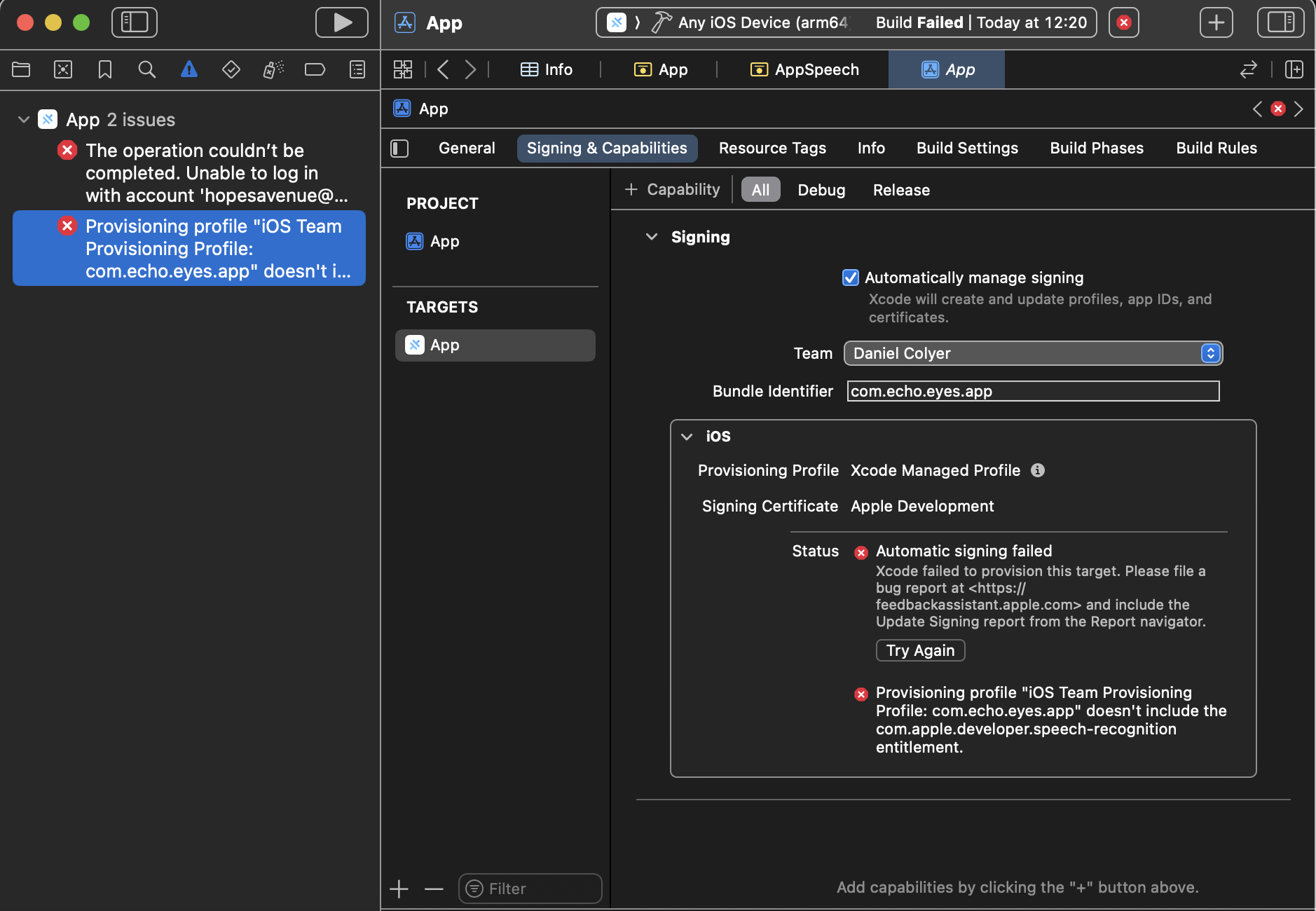Viewport: 1316px width, 911px height.
Task: Switch to the AppSpeech file tab
Action: 804,69
